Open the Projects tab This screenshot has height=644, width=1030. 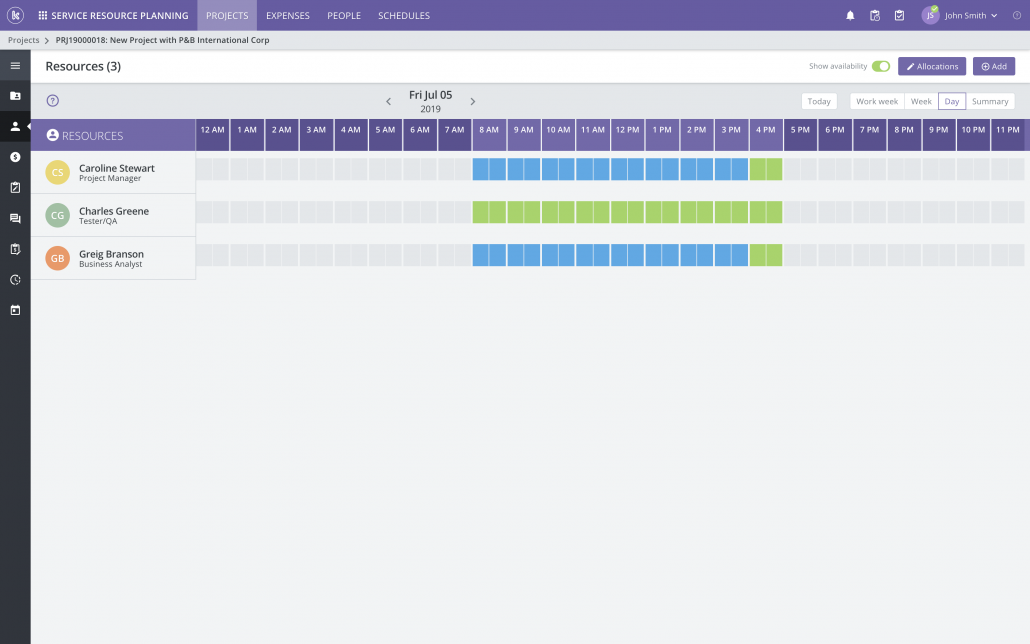227,15
